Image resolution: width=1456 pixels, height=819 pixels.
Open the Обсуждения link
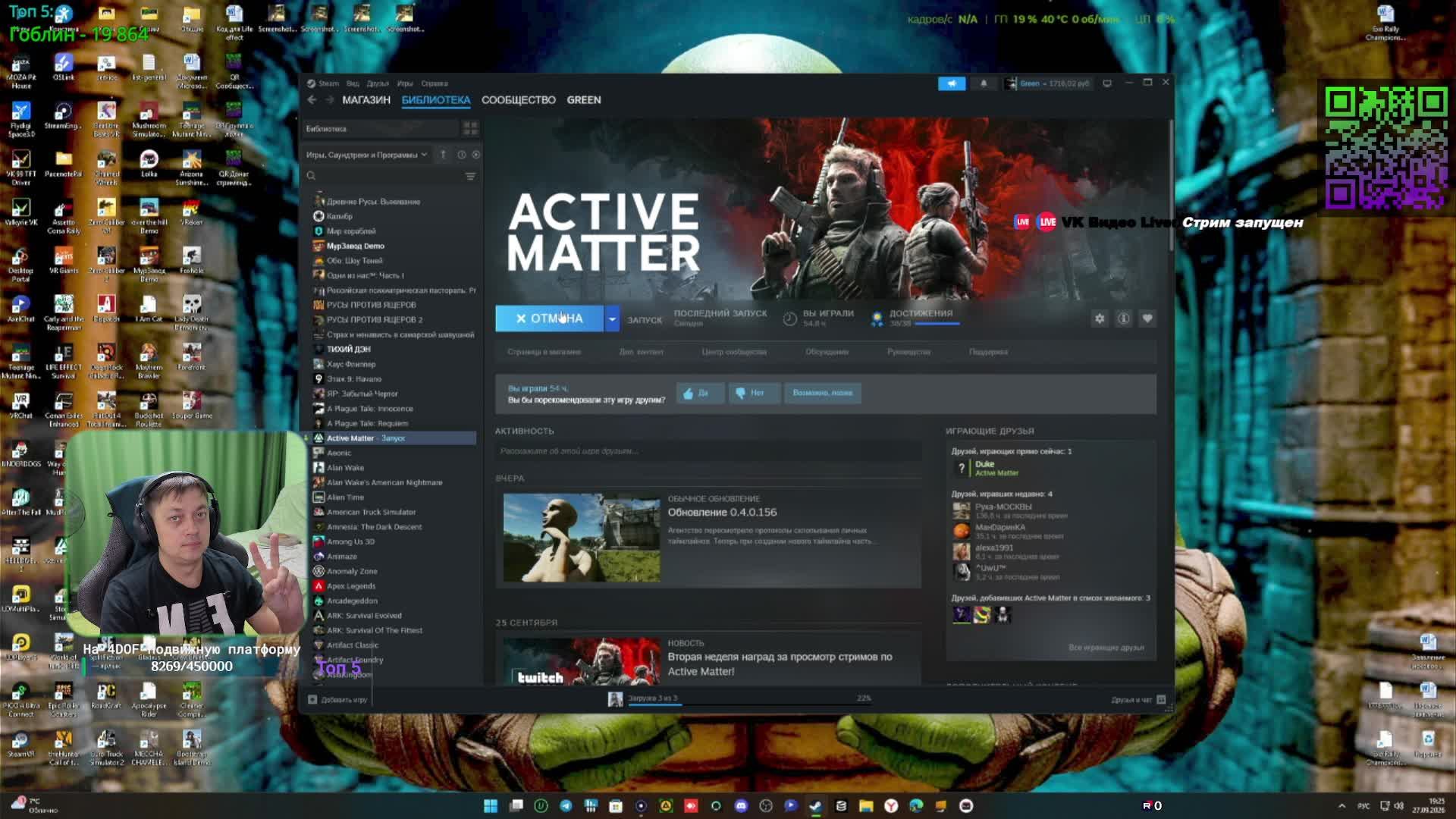[x=827, y=352]
